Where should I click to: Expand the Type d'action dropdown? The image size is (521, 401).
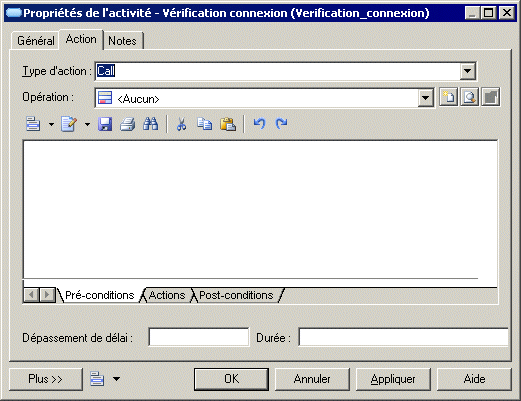pyautogui.click(x=467, y=71)
